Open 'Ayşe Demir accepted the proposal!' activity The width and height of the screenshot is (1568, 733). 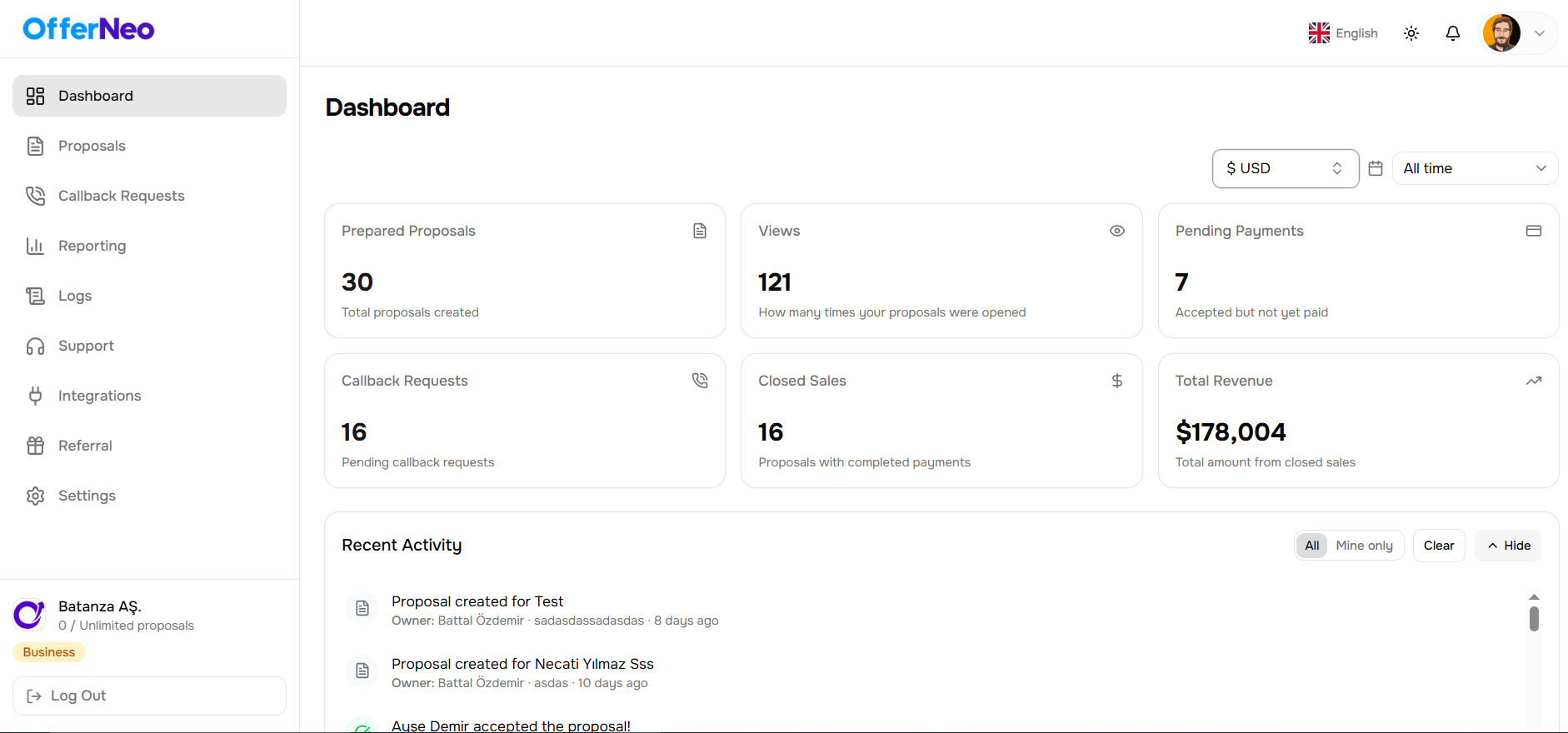point(511,726)
